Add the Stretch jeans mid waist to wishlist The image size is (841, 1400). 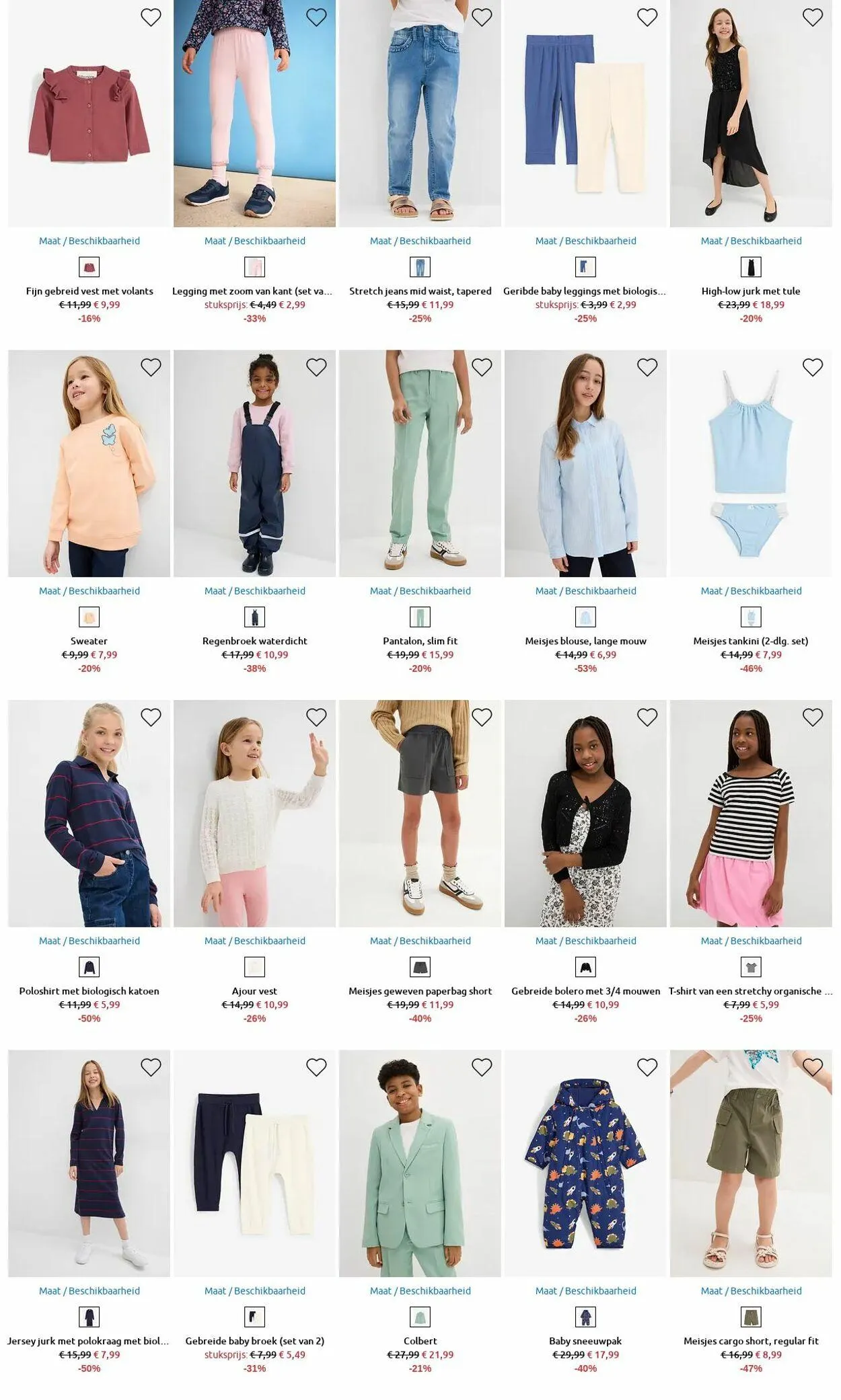pyautogui.click(x=482, y=17)
